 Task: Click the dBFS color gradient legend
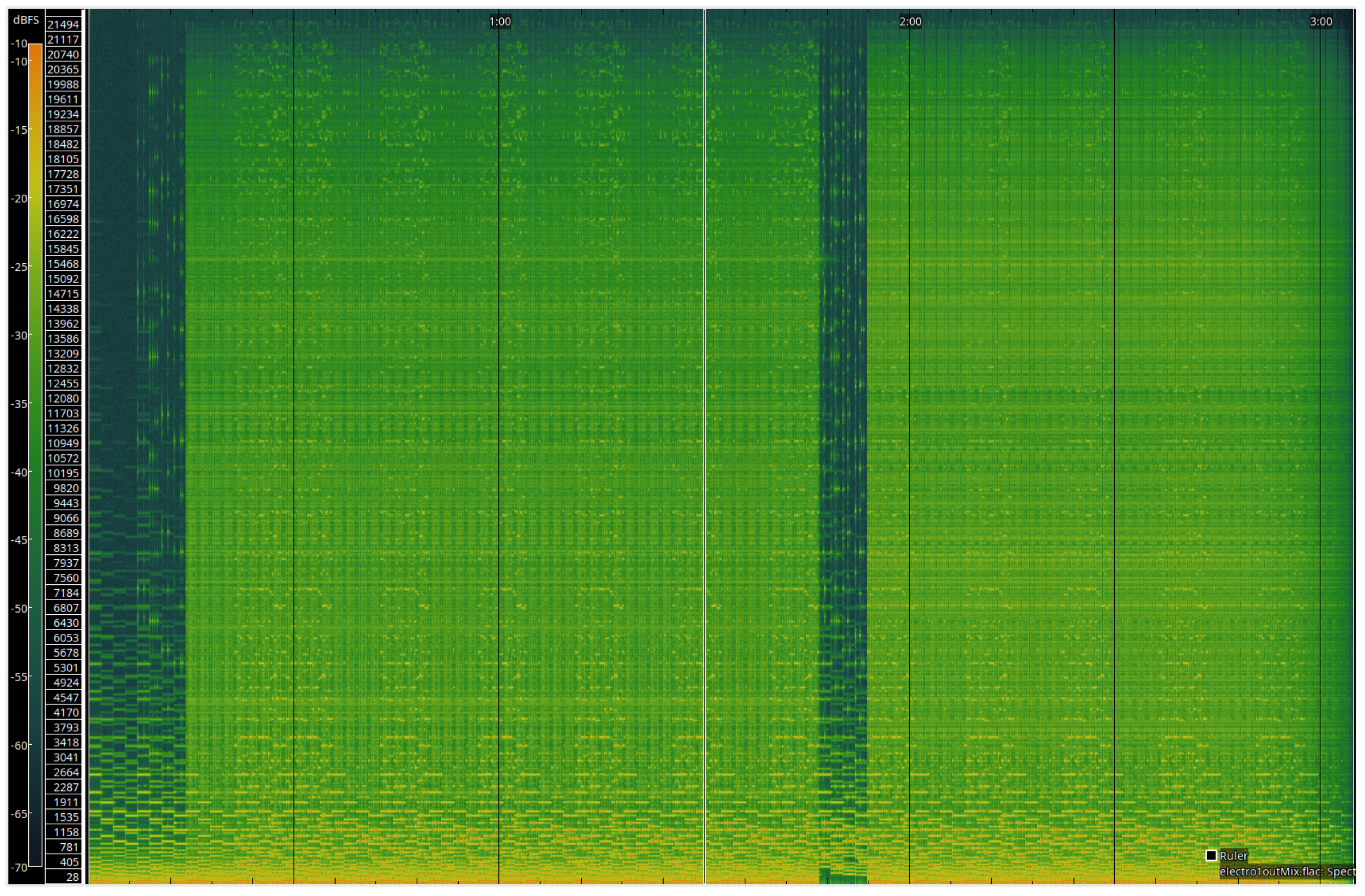[x=34, y=453]
